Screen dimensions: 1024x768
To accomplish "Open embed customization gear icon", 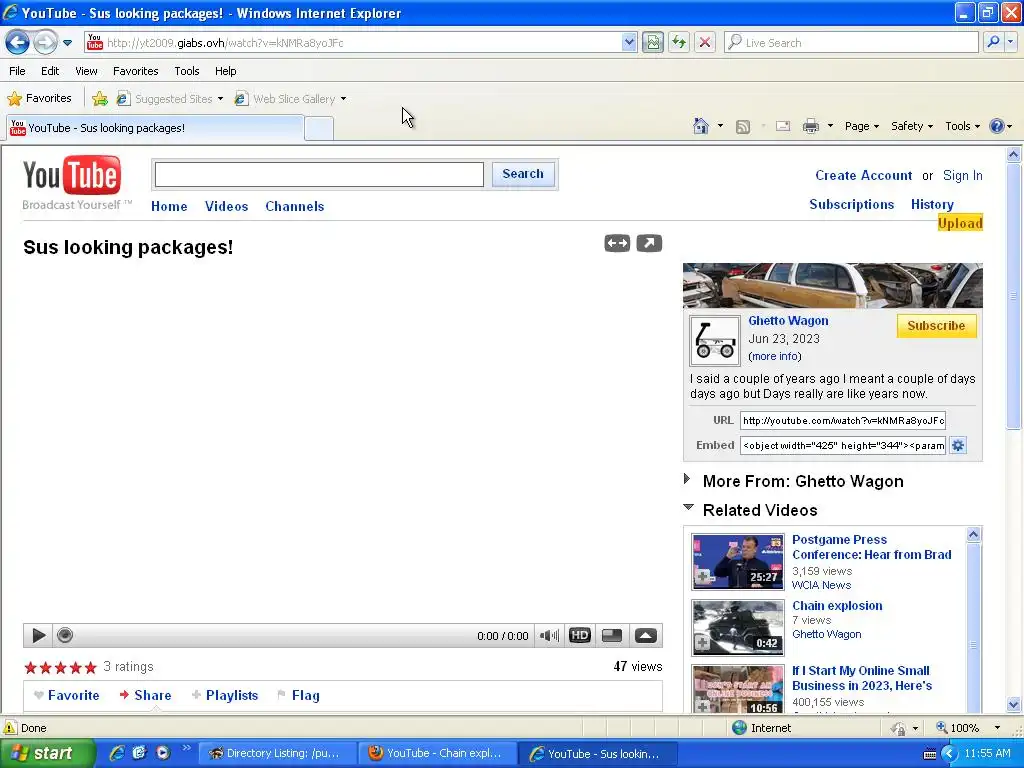I will (958, 445).
